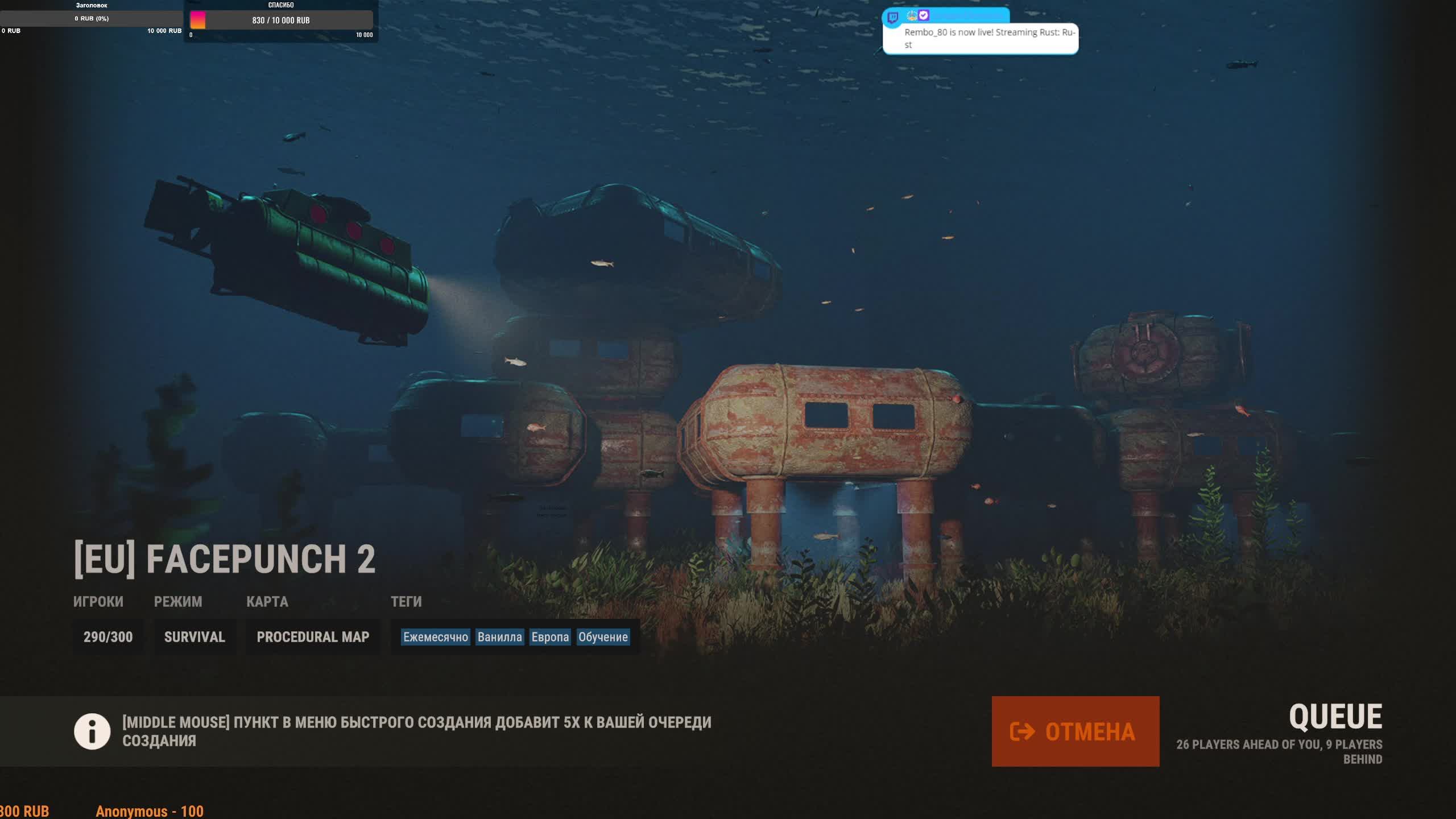Click the Twitch logo icon in notification
This screenshot has width=1456, height=819.
click(892, 18)
